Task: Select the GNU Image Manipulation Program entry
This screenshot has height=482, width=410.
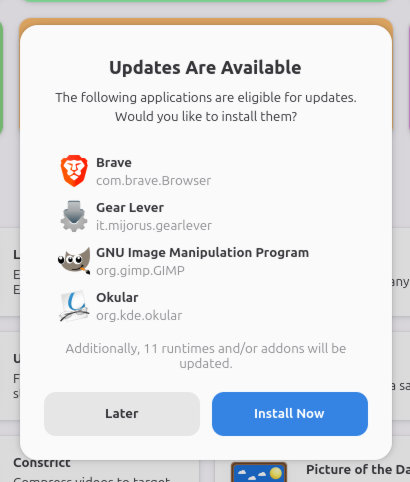Action: click(x=203, y=253)
